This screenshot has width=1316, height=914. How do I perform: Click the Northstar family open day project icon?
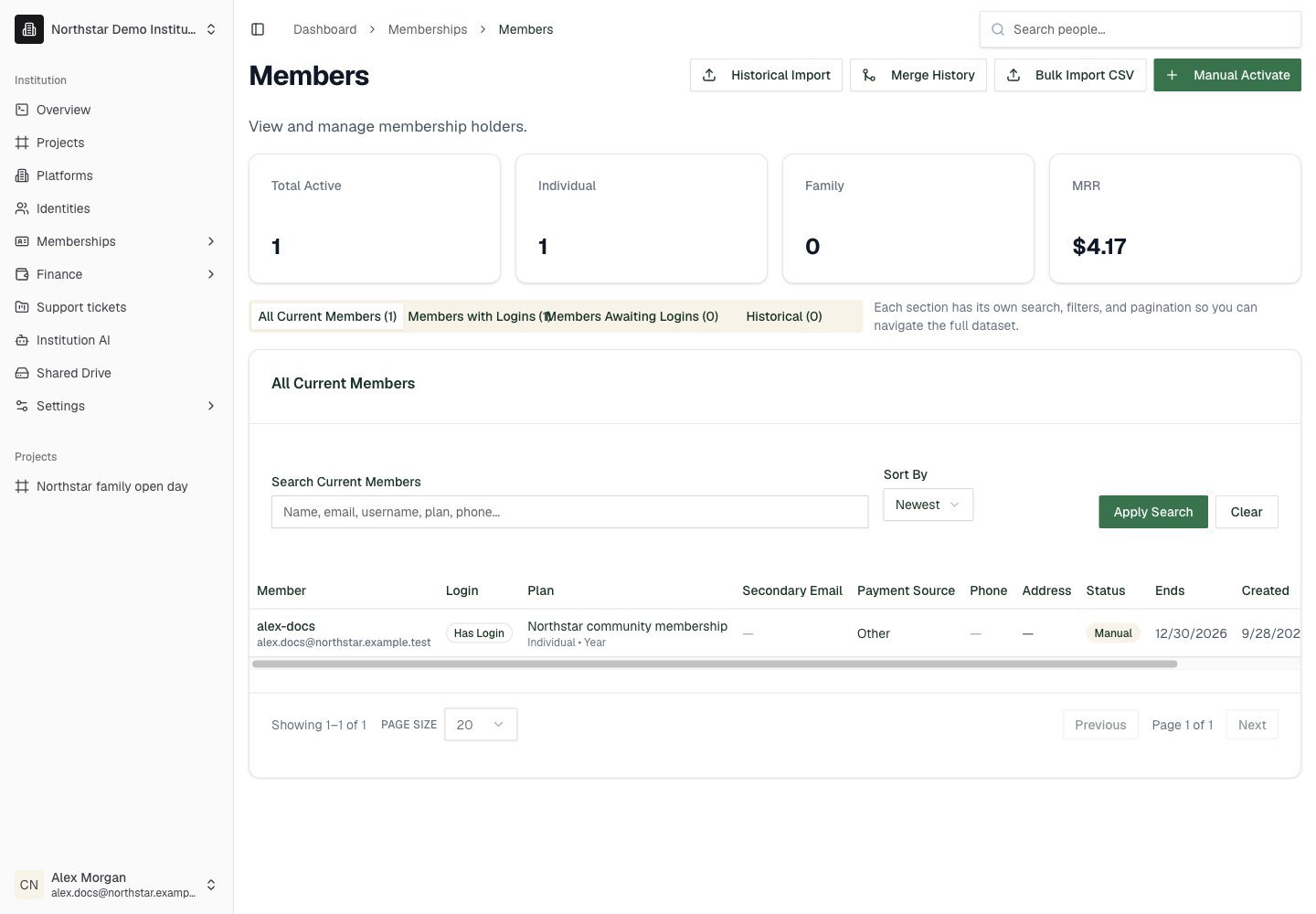tap(22, 486)
